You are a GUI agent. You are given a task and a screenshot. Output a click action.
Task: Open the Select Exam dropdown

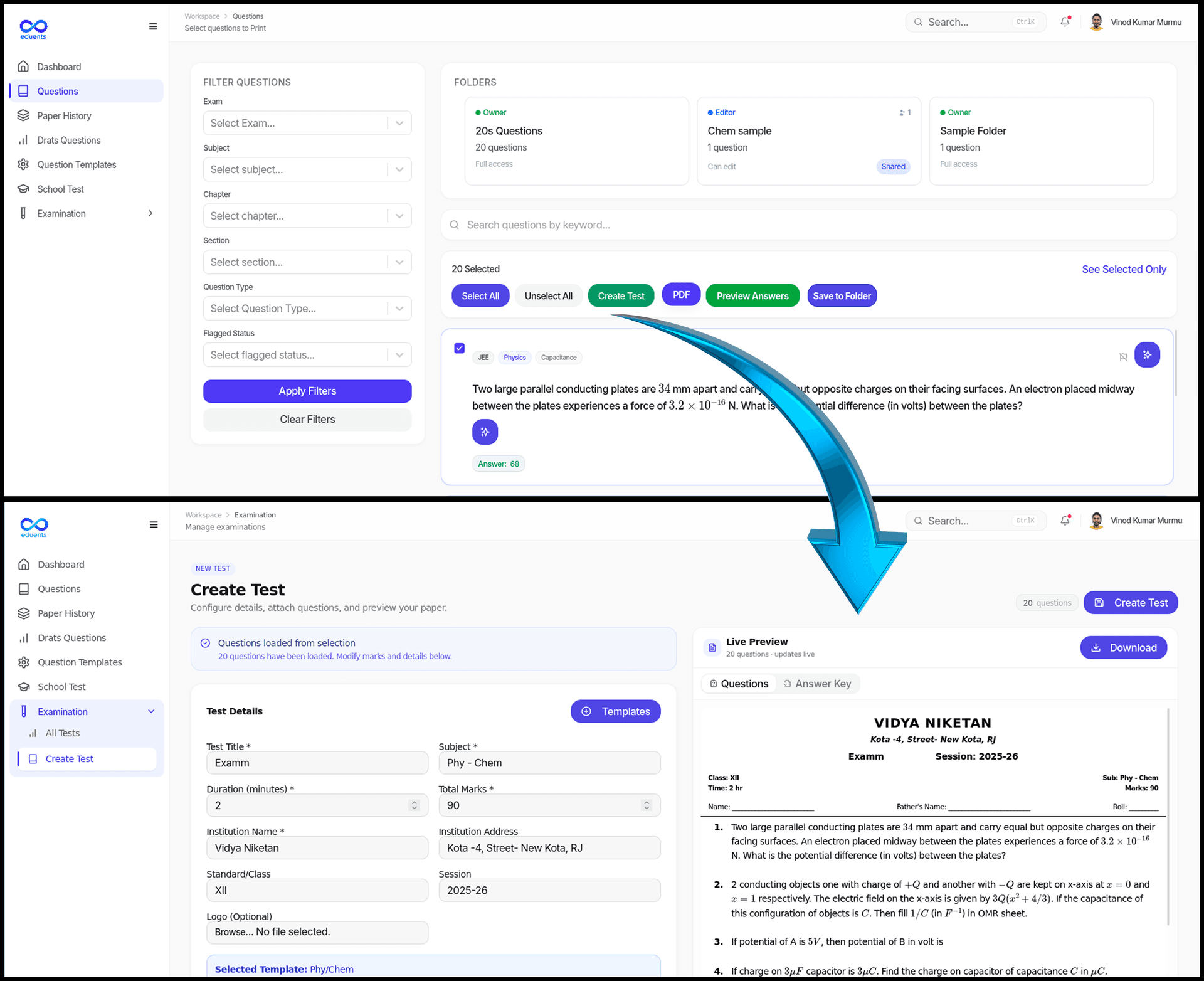pos(307,123)
